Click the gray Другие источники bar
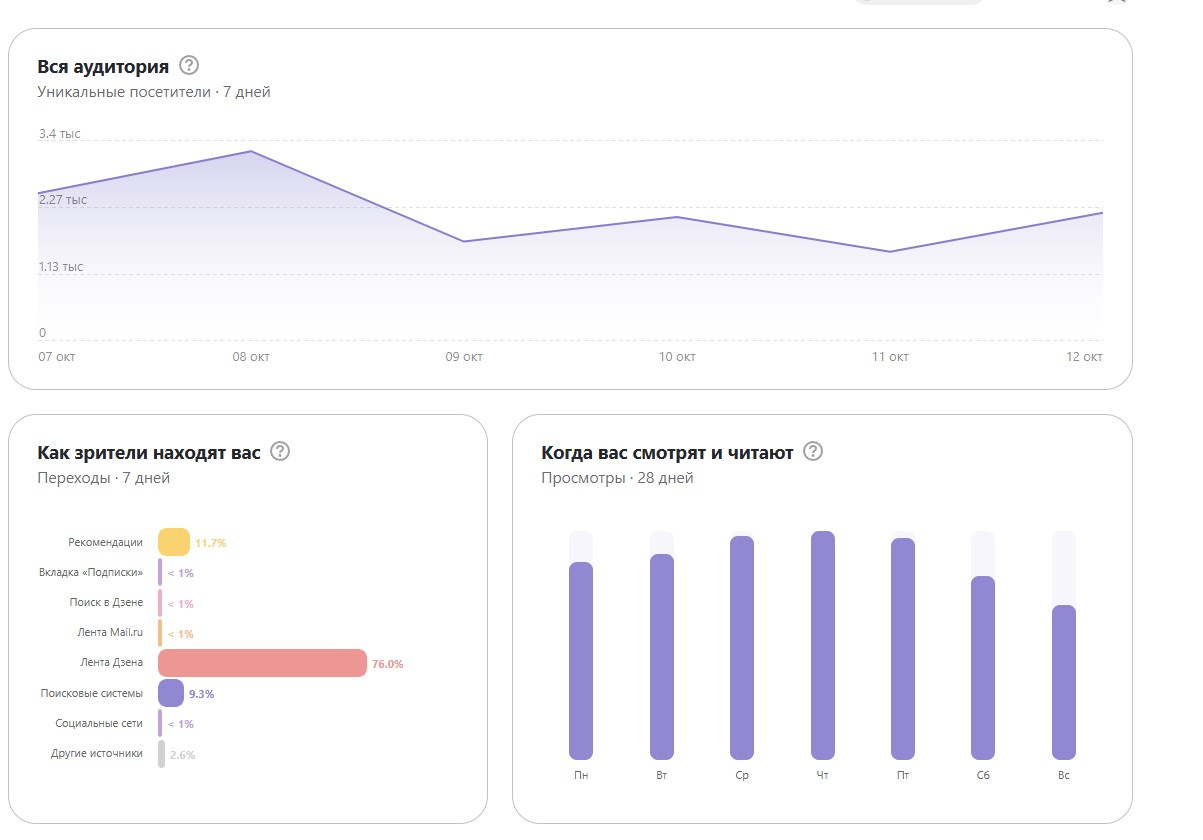 pyautogui.click(x=161, y=754)
